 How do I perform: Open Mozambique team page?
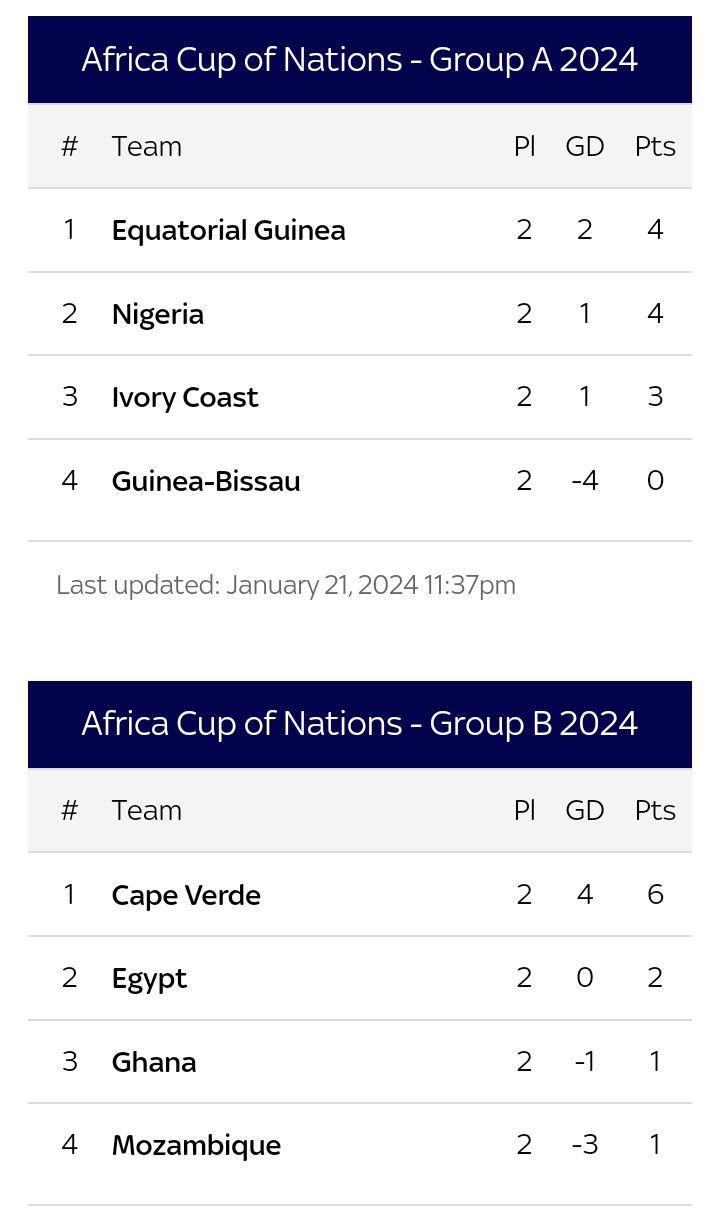196,1146
